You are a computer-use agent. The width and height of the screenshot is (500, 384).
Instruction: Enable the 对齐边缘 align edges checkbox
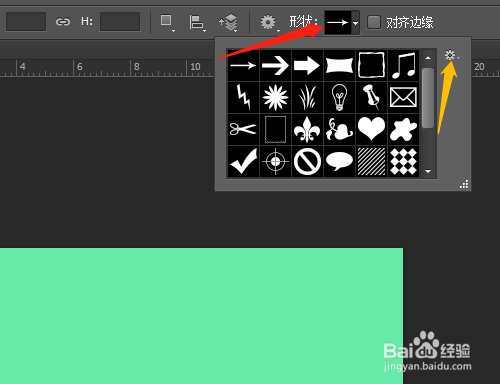(374, 23)
